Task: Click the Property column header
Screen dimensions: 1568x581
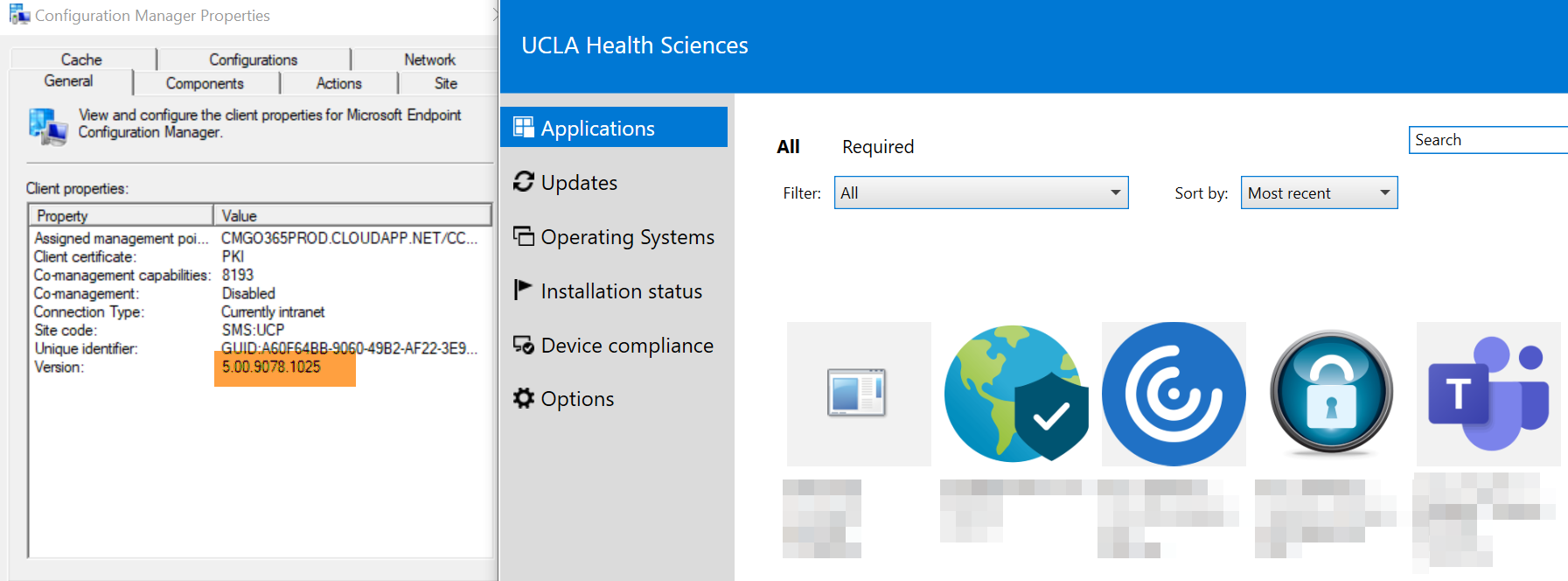Action: point(121,215)
